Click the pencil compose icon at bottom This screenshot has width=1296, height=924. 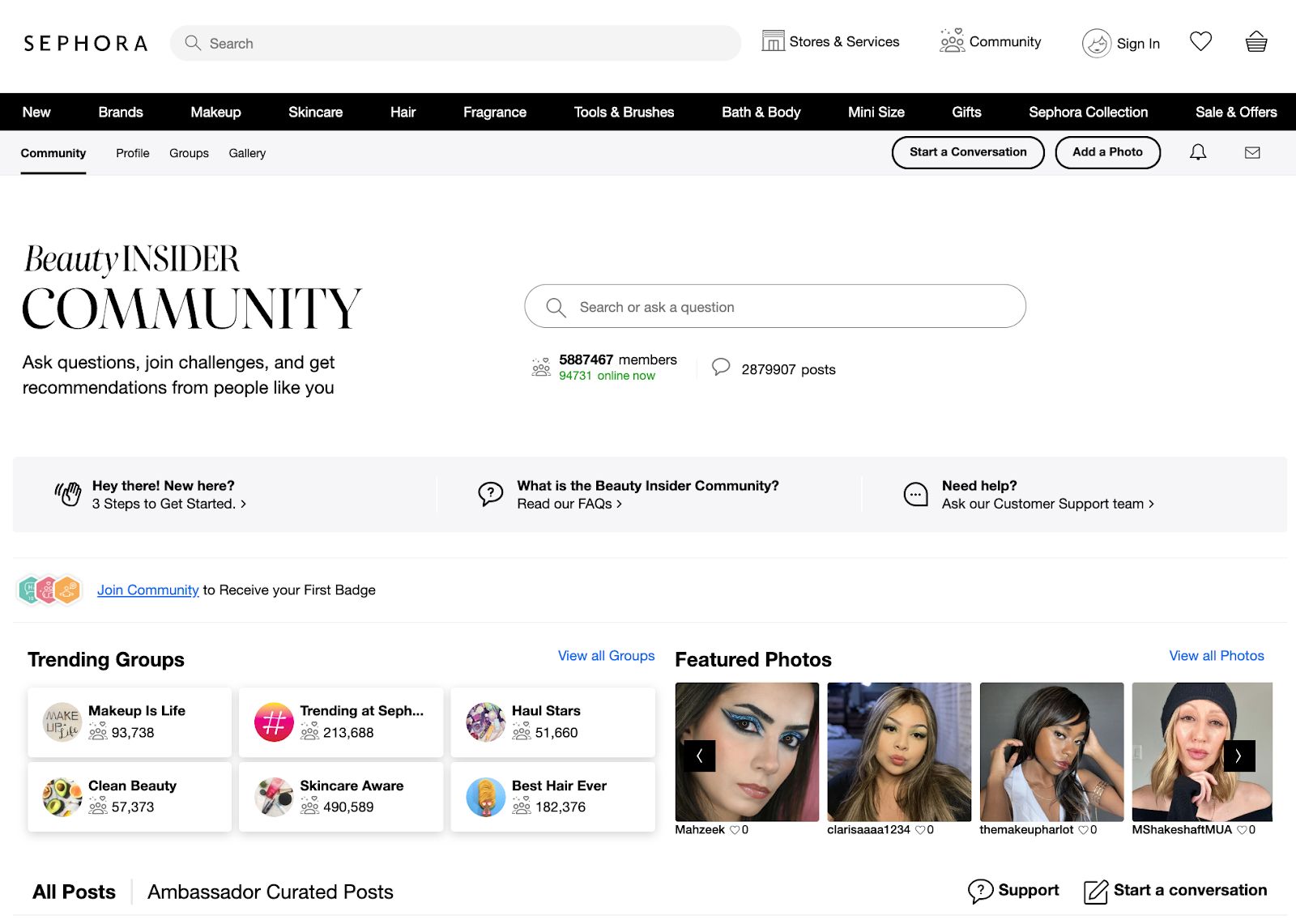tap(1096, 891)
